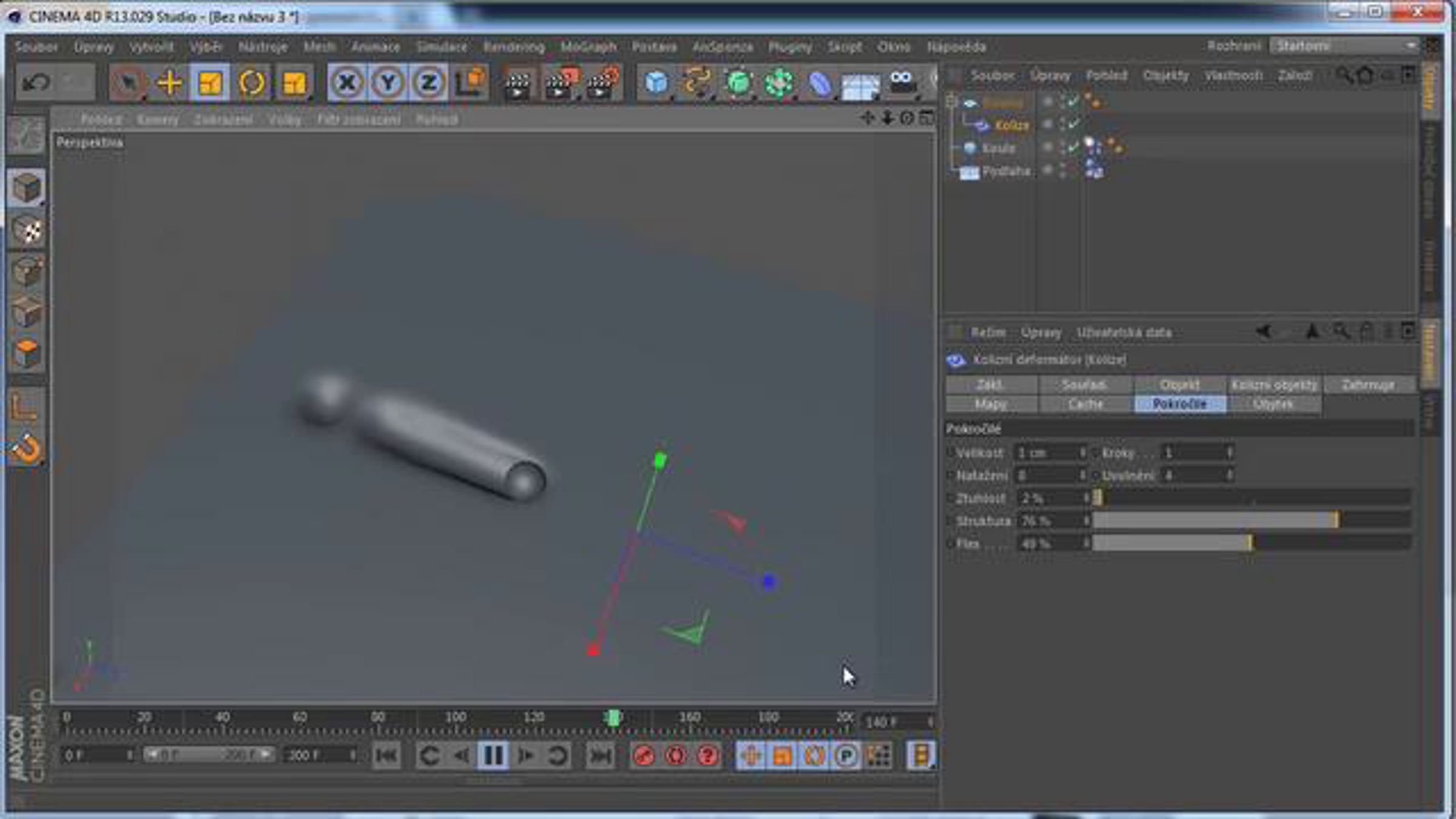The image size is (1456, 819).
Task: Click the Undo arrow in the toolbar
Action: 36,82
